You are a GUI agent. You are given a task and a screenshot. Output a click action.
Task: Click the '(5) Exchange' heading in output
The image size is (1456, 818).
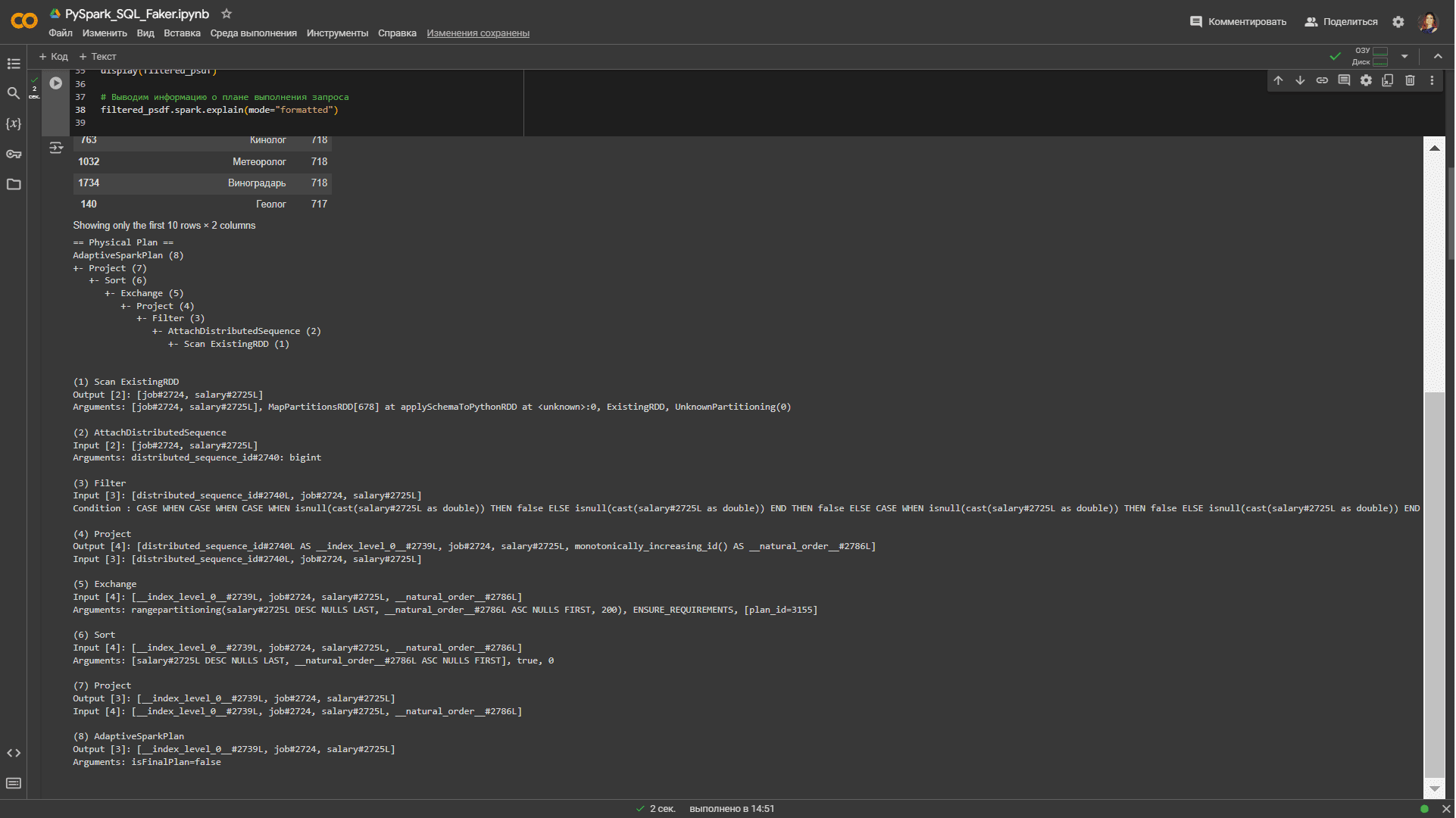coord(105,585)
